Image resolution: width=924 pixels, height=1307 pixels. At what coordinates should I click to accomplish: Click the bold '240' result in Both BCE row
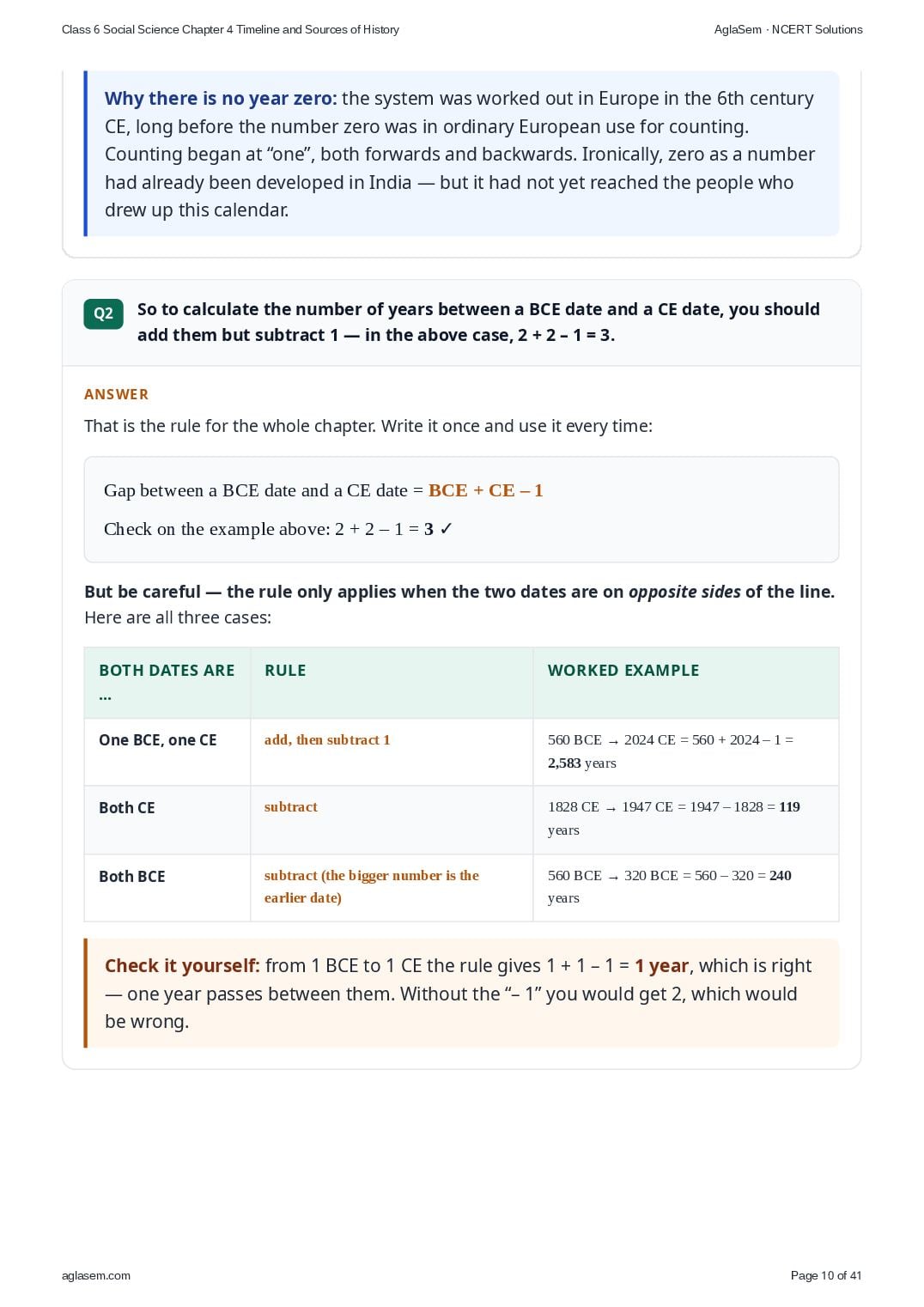tap(781, 876)
